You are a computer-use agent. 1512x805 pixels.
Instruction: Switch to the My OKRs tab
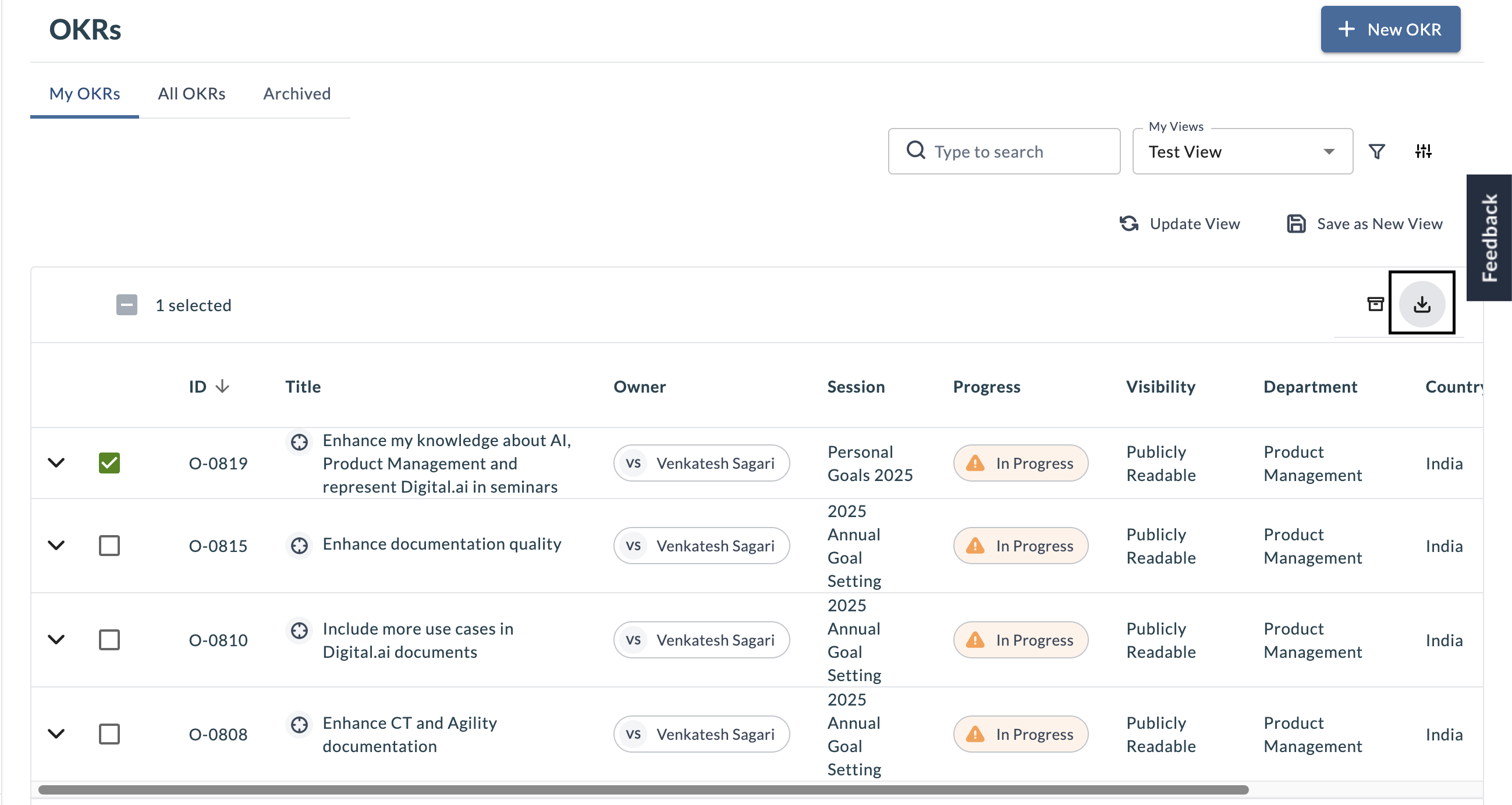84,94
